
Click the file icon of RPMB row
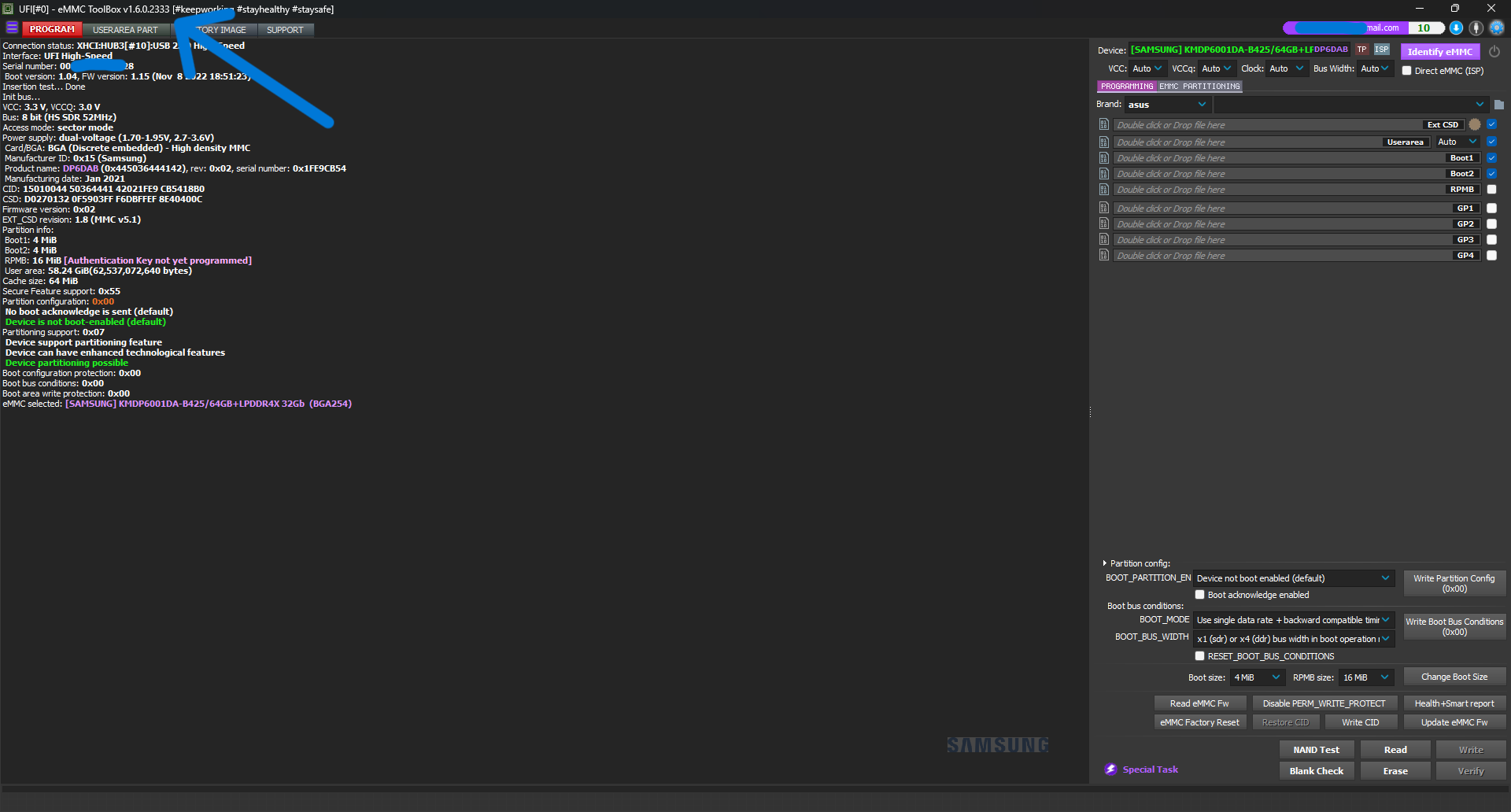click(x=1104, y=189)
